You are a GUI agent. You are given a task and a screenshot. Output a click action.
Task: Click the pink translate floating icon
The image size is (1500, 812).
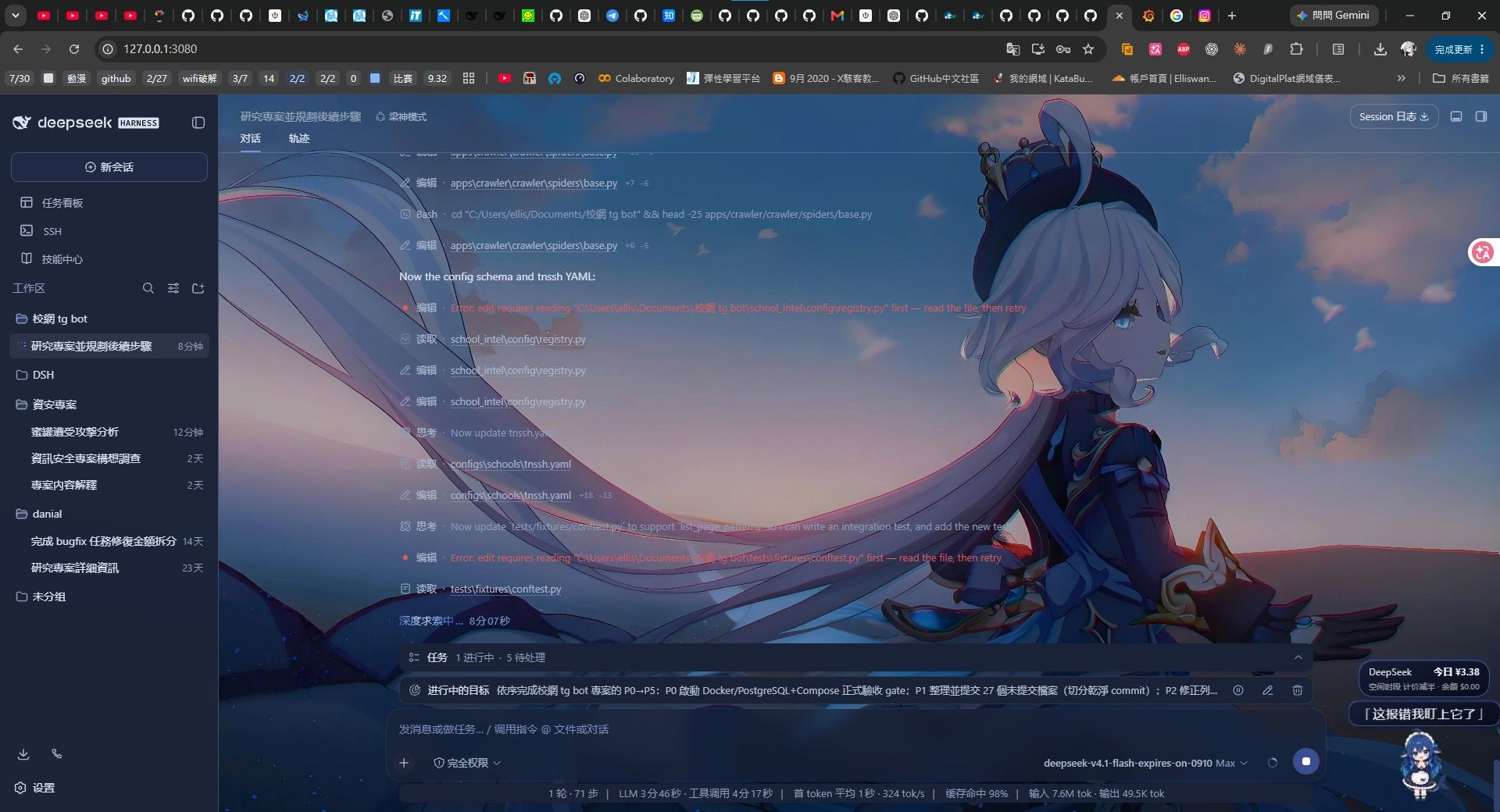[1482, 252]
